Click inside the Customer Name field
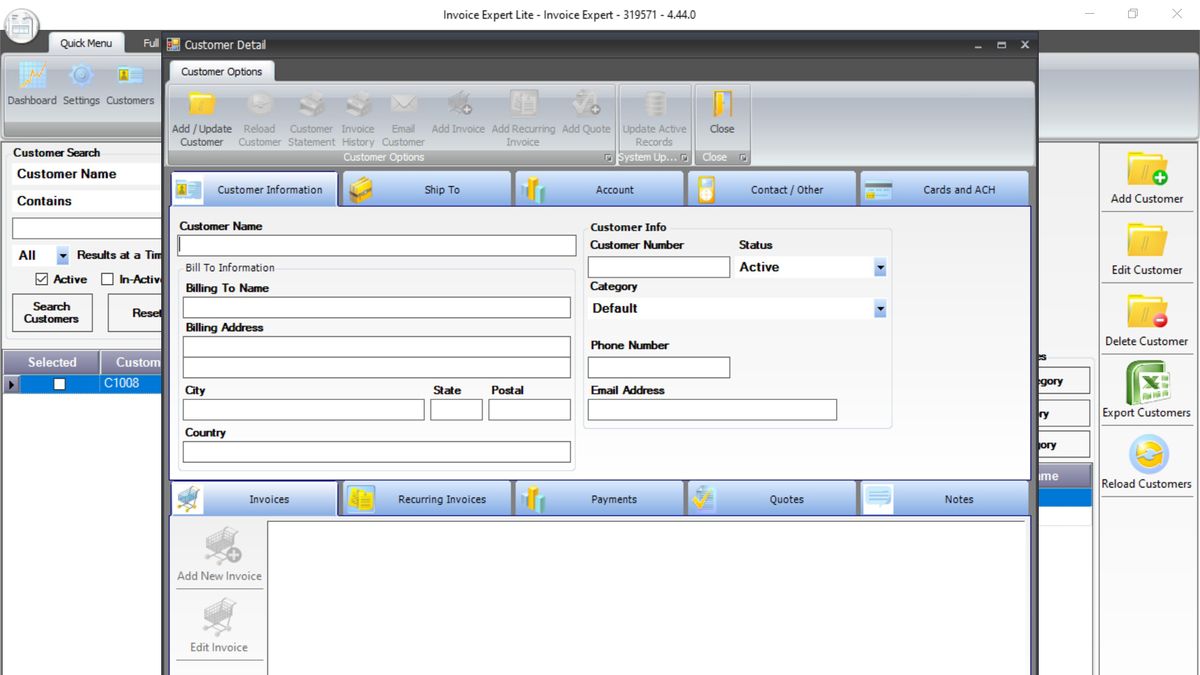Screen dimensions: 1200x675 377,245
